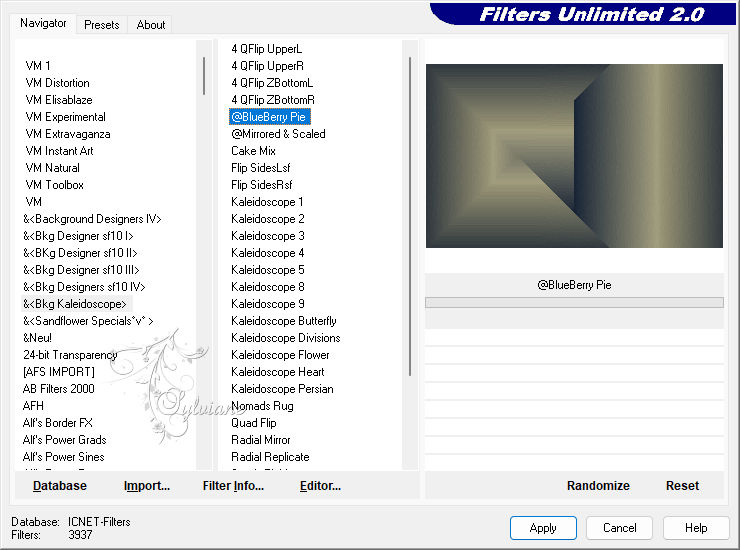Select the &<Bkg Kaleidoscope> category
This screenshot has width=740, height=550.
[x=75, y=304]
